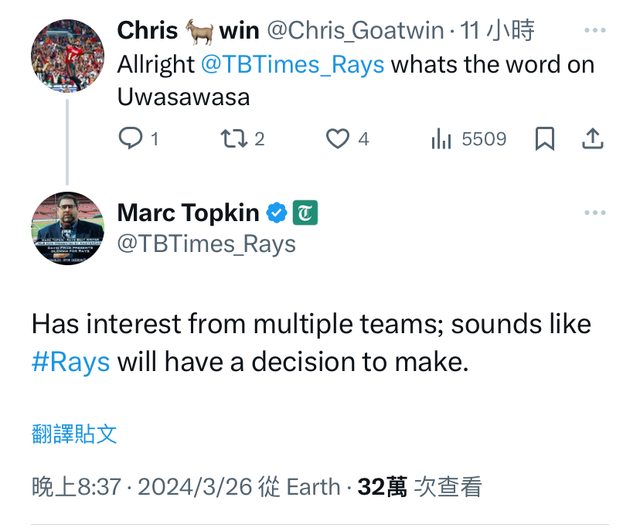Screen dimensions: 640x528
Task: Click the Marc Topkin display name
Action: (x=188, y=213)
